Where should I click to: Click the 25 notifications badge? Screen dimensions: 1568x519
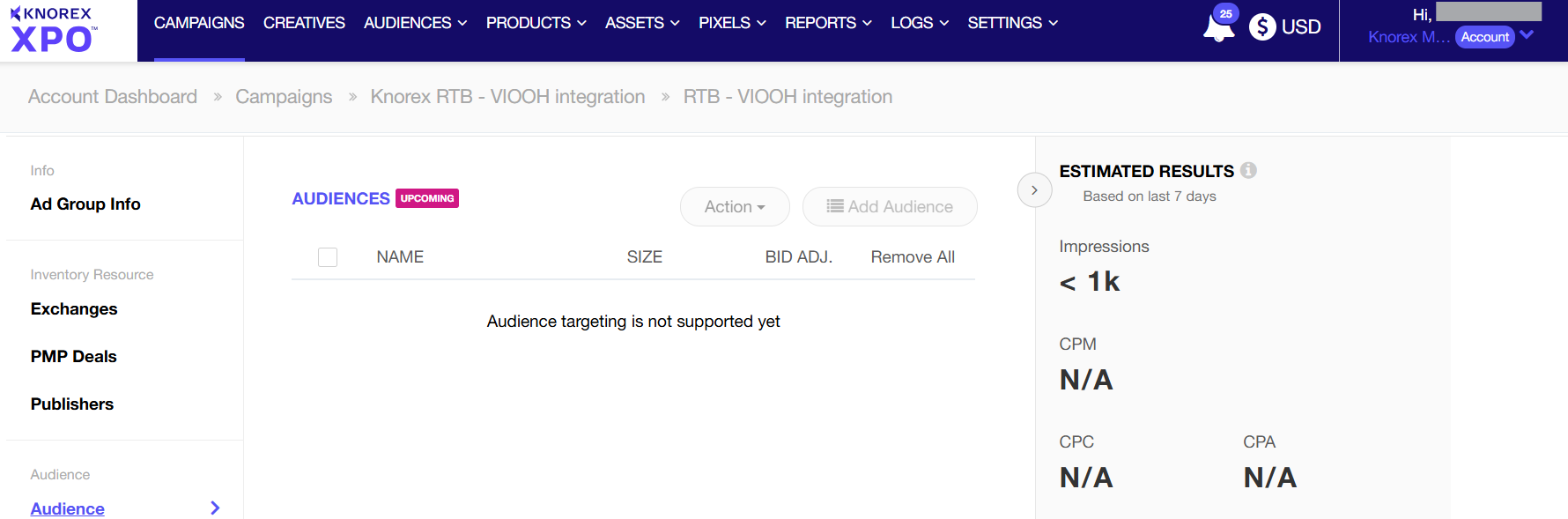click(x=1225, y=14)
